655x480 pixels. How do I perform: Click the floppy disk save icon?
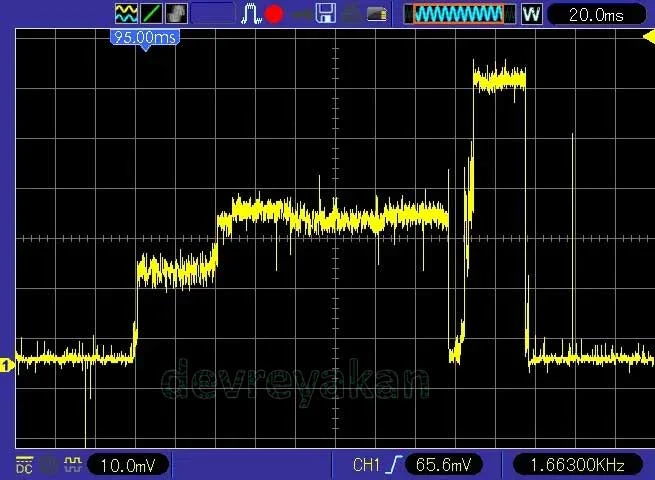pos(326,13)
